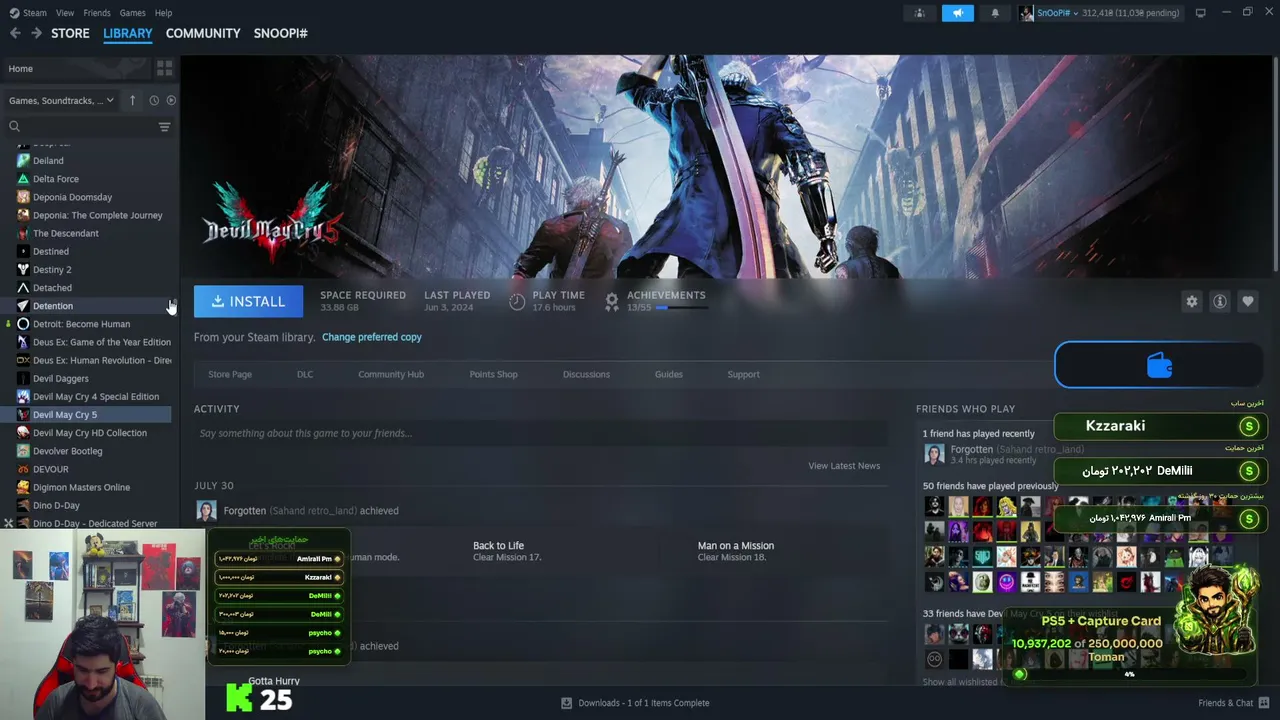The height and width of the screenshot is (720, 1280).
Task: Select the Detached game icon
Action: pyautogui.click(x=23, y=288)
